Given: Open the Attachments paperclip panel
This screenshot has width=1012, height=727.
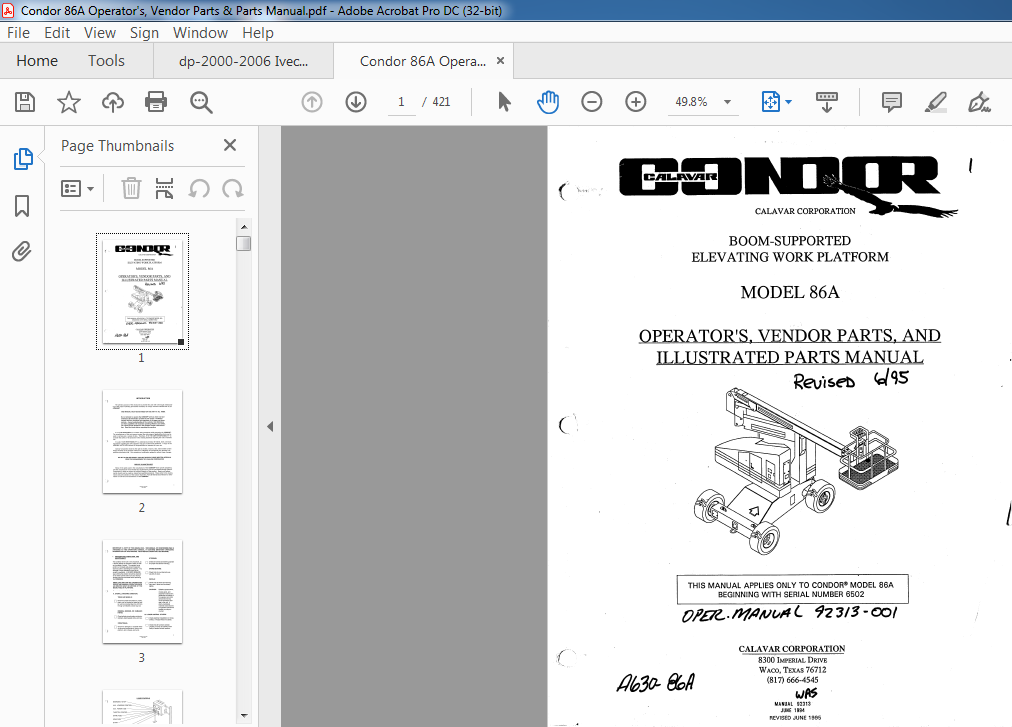Looking at the screenshot, I should [x=21, y=251].
